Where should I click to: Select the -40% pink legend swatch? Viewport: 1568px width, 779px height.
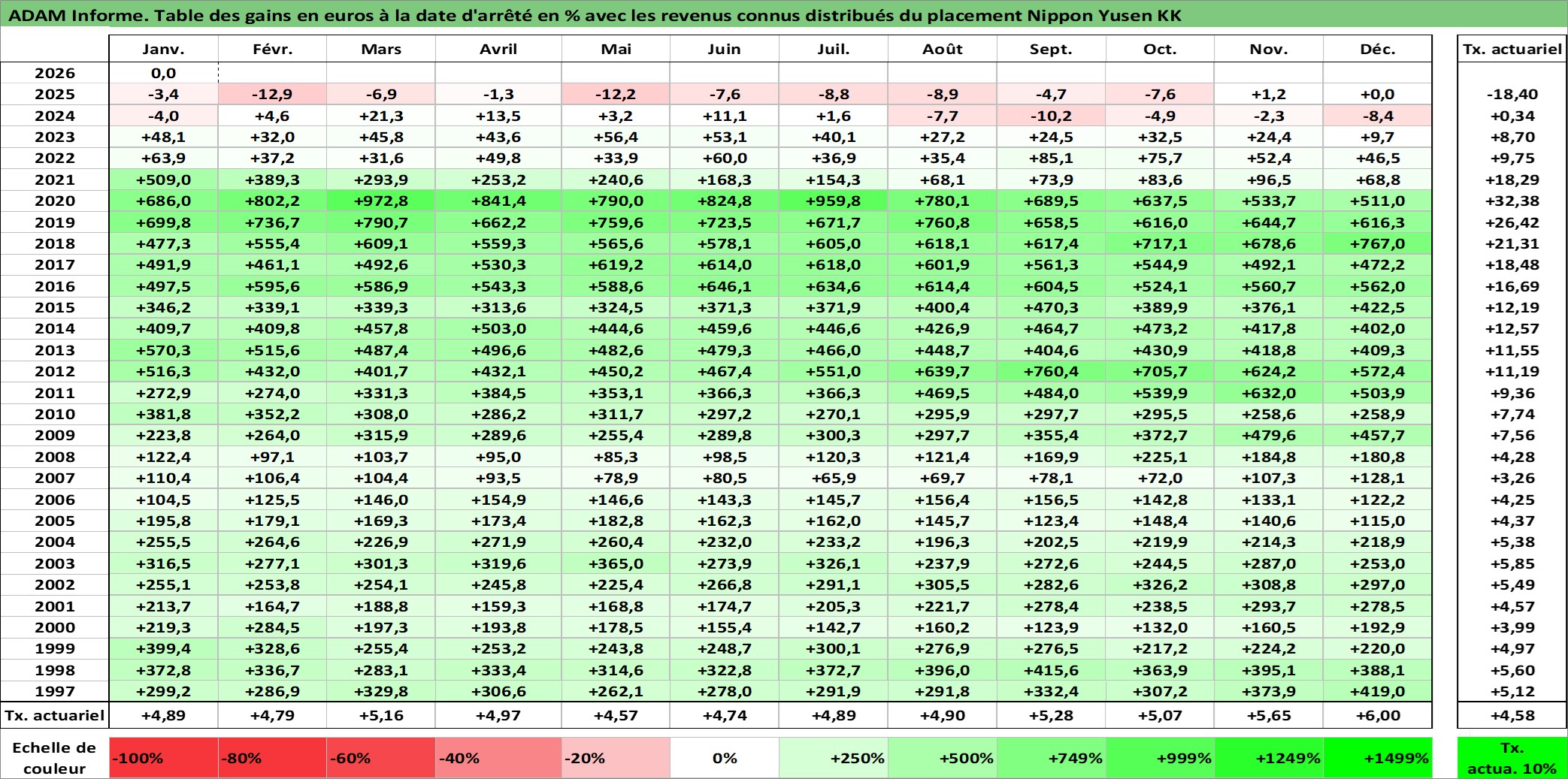pyautogui.click(x=498, y=758)
